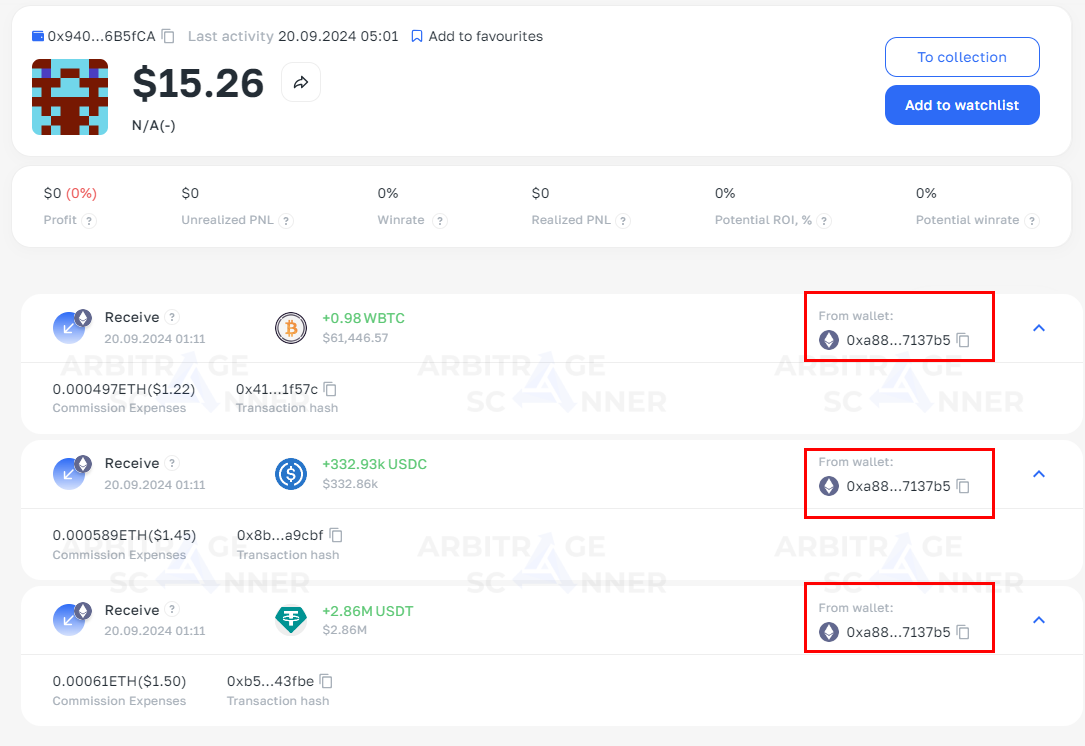Copy the USDC transaction hash 0x8b...a9cbf
This screenshot has height=746, width=1085.
click(x=336, y=535)
